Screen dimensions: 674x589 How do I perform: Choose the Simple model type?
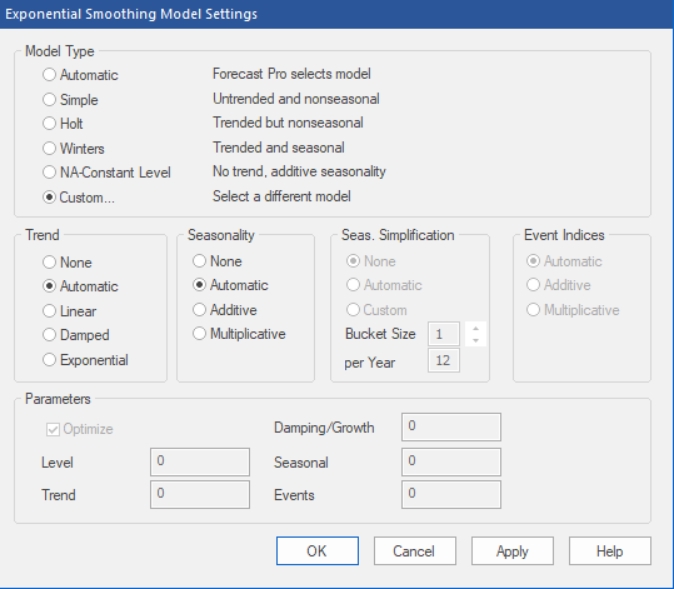tap(50, 99)
